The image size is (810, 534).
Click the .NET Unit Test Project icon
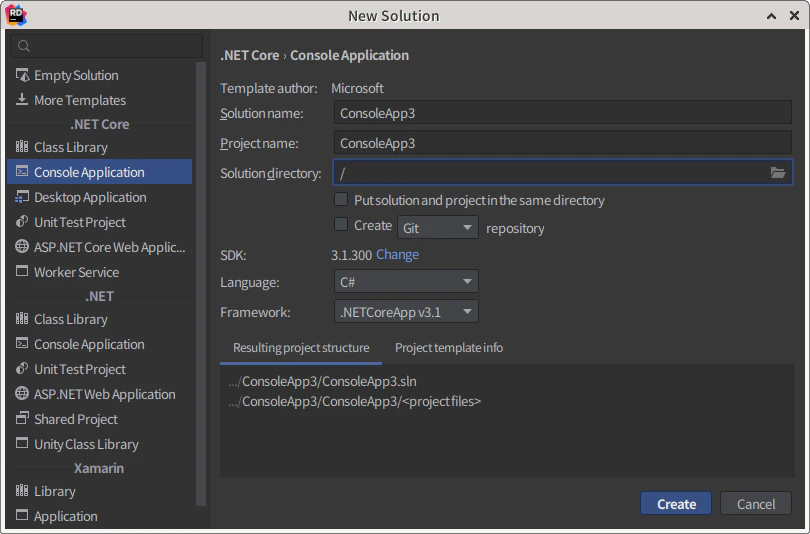22,368
